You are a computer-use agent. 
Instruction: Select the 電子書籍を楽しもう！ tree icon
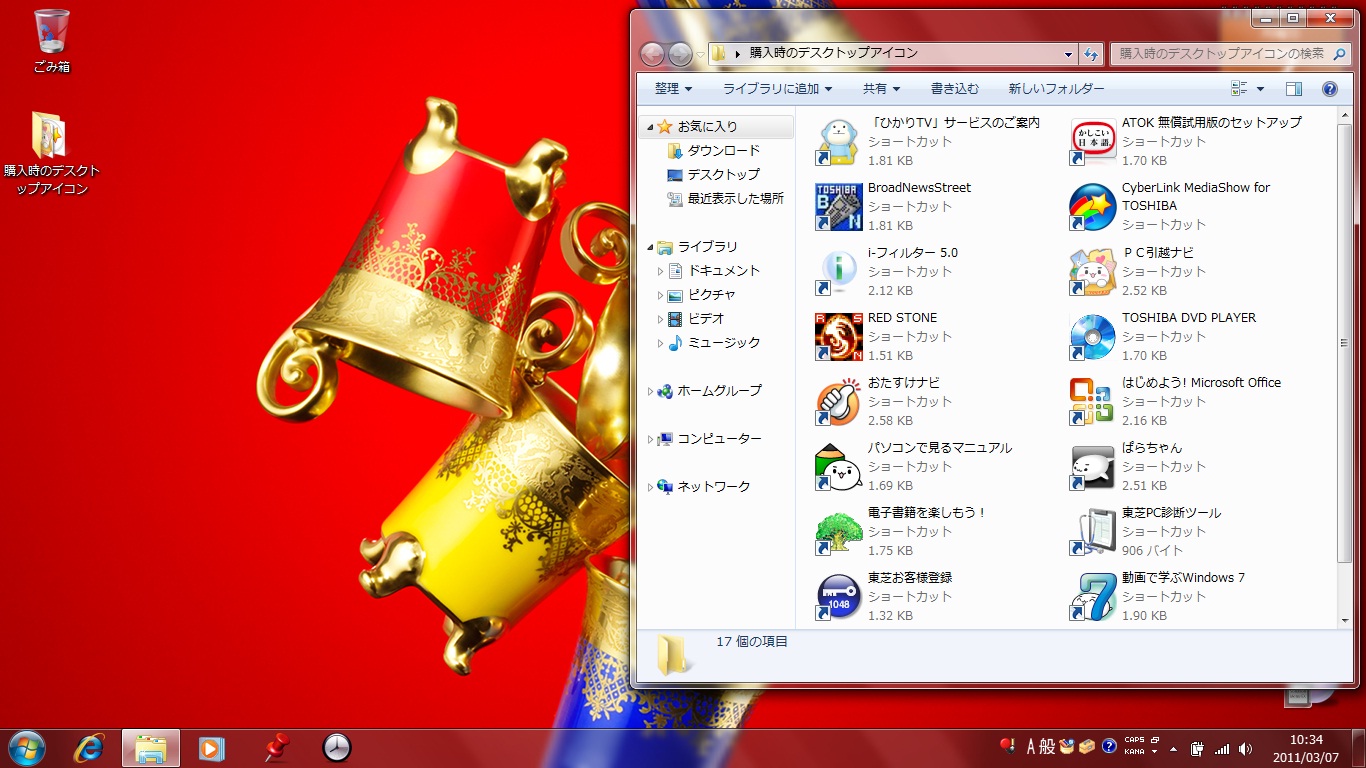pyautogui.click(x=838, y=531)
